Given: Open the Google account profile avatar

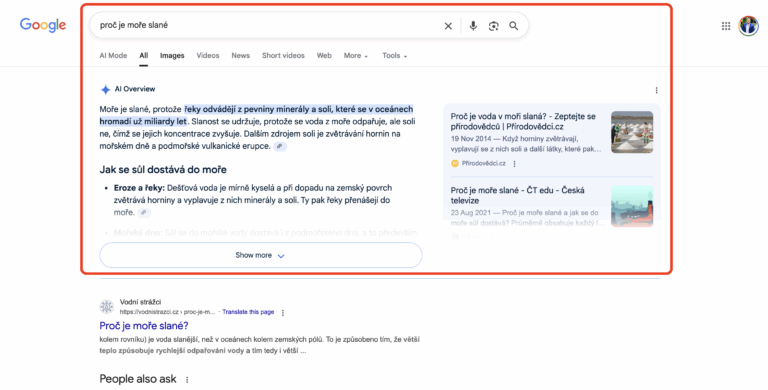Looking at the screenshot, I should coord(748,25).
